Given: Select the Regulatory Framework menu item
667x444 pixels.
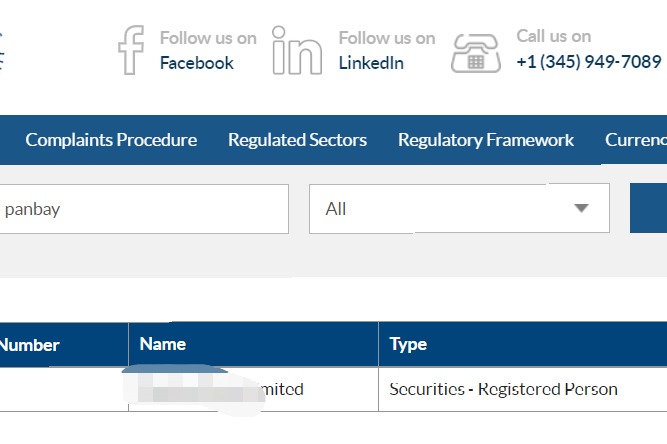Looking at the screenshot, I should (x=486, y=140).
